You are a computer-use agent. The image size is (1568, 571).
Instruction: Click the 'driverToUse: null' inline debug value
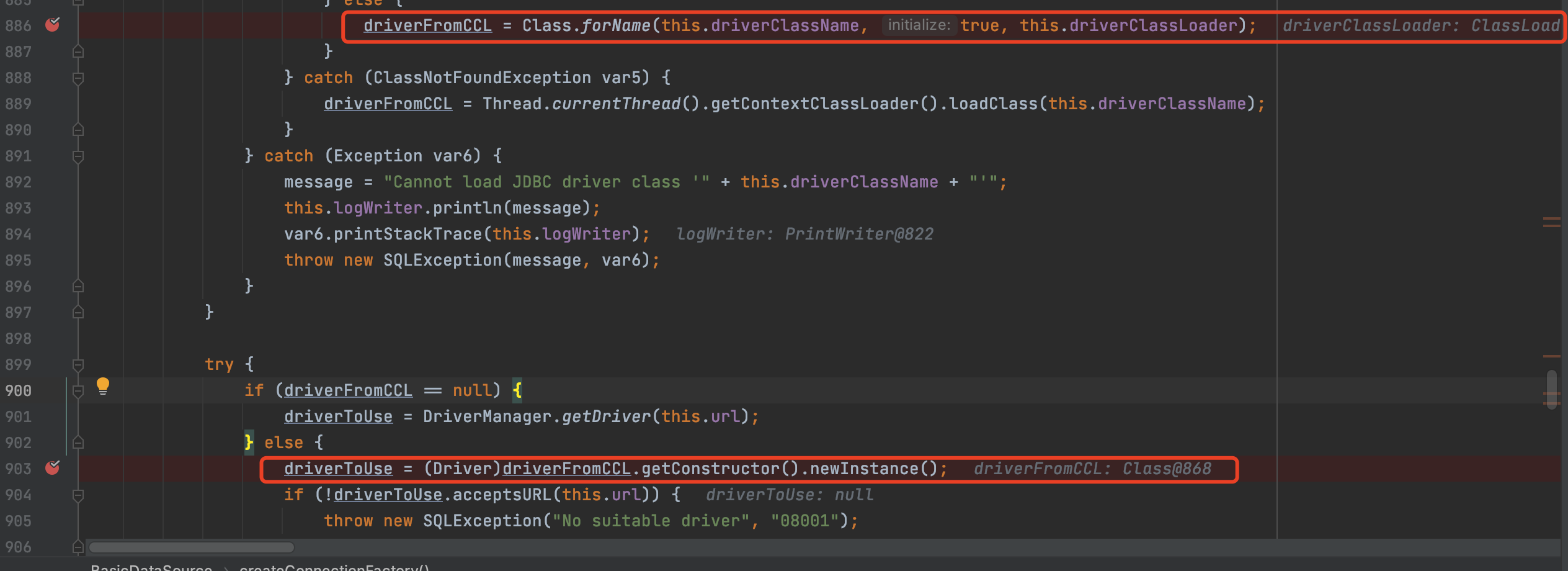pos(790,495)
